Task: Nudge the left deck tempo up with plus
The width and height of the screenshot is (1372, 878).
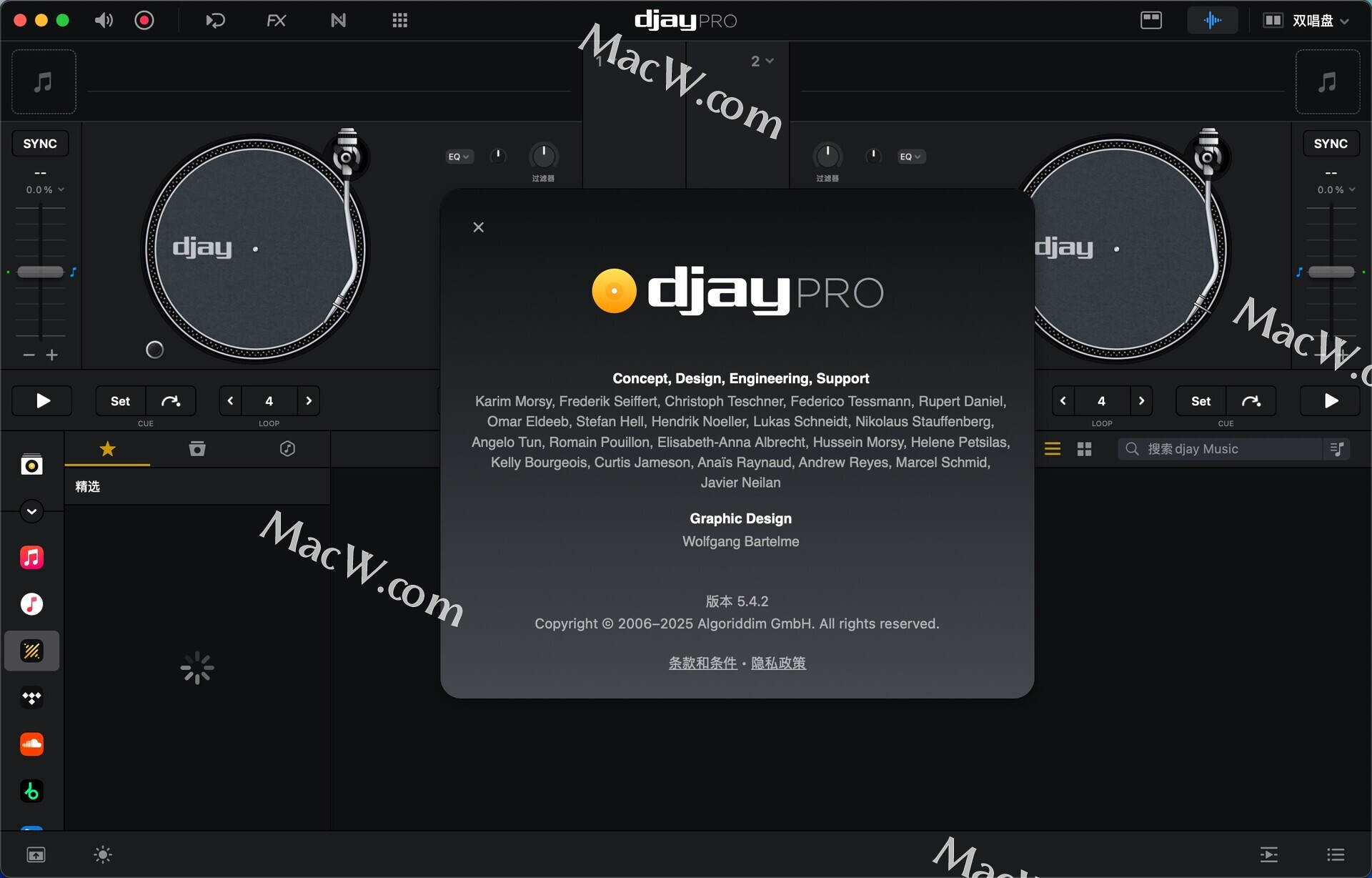Action: 52,355
